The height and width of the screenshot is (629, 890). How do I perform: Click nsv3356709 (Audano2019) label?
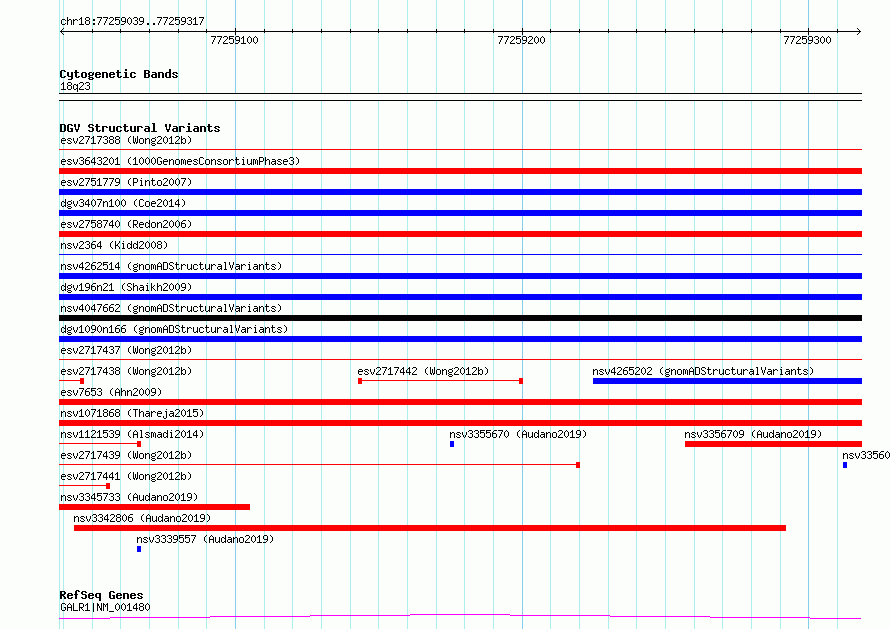[753, 434]
